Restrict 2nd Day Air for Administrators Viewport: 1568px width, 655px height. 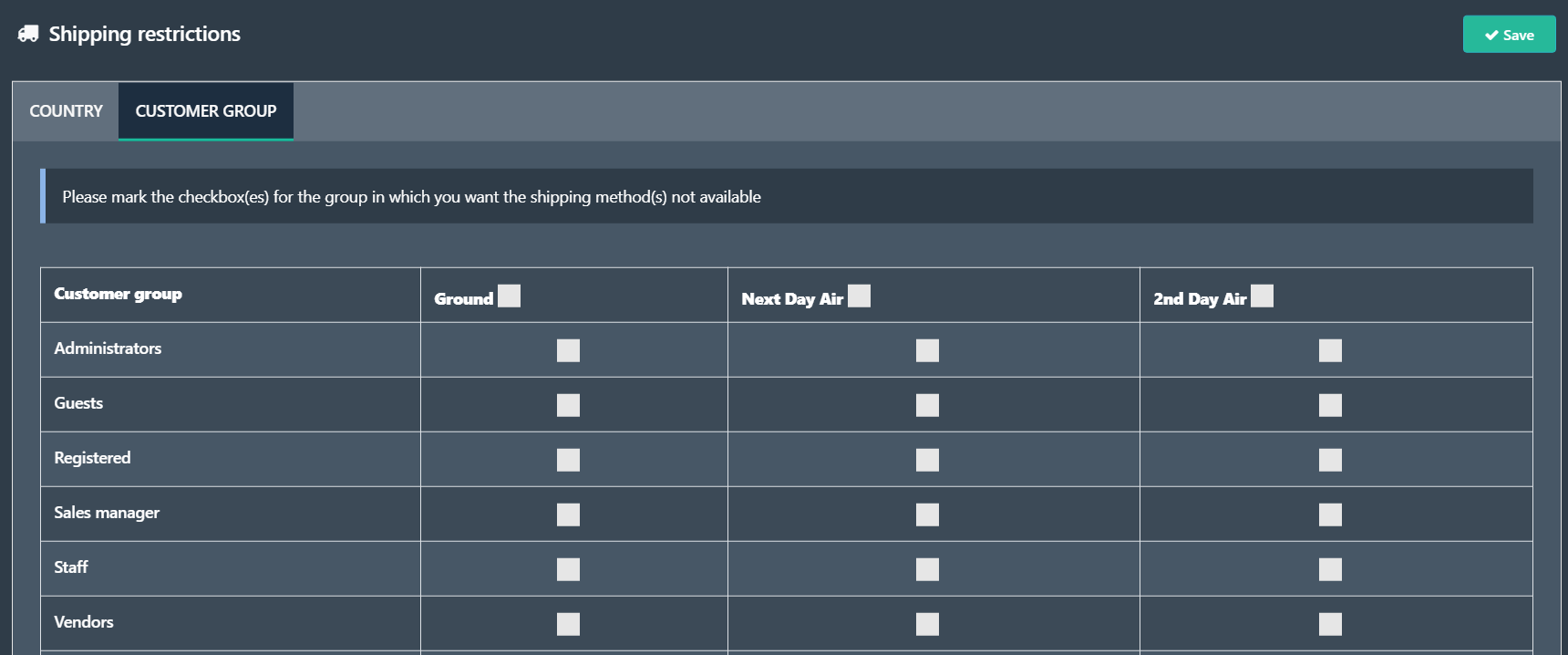(1330, 350)
